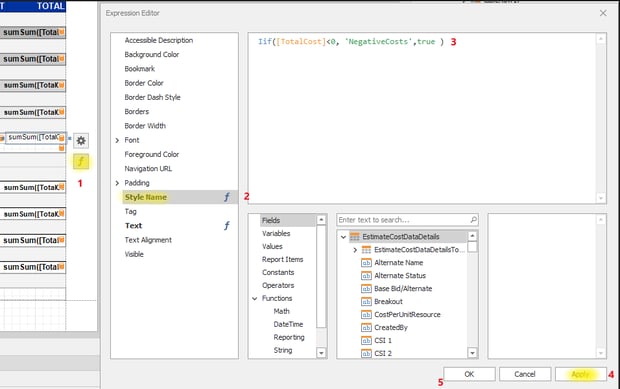
Task: Click the field search box
Action: (x=407, y=220)
